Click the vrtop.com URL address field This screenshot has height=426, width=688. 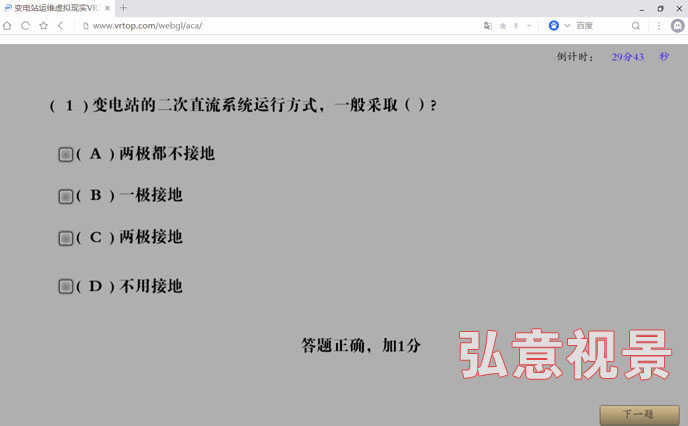point(280,25)
